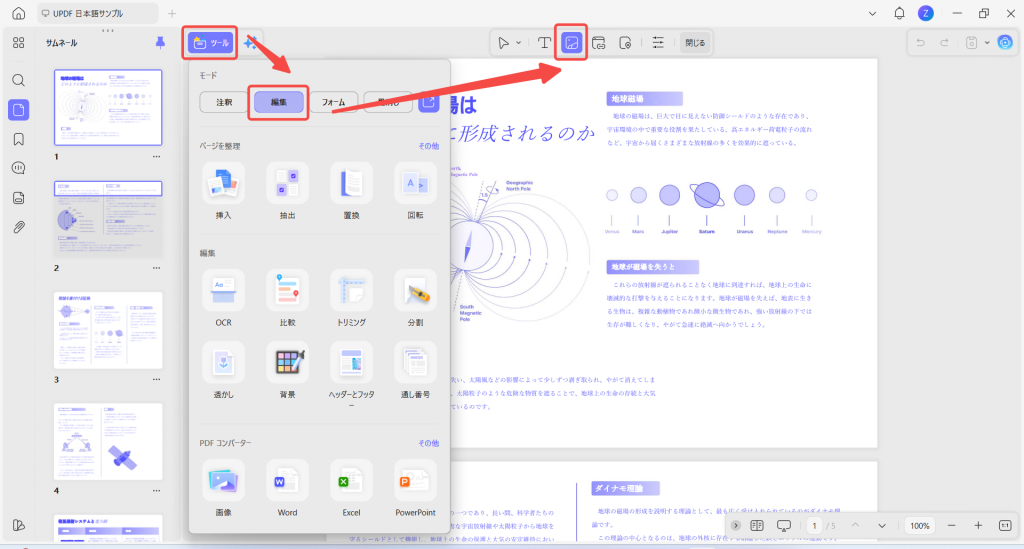The image size is (1024, 549).
Task: Switch page display layout icon
Action: 757,526
